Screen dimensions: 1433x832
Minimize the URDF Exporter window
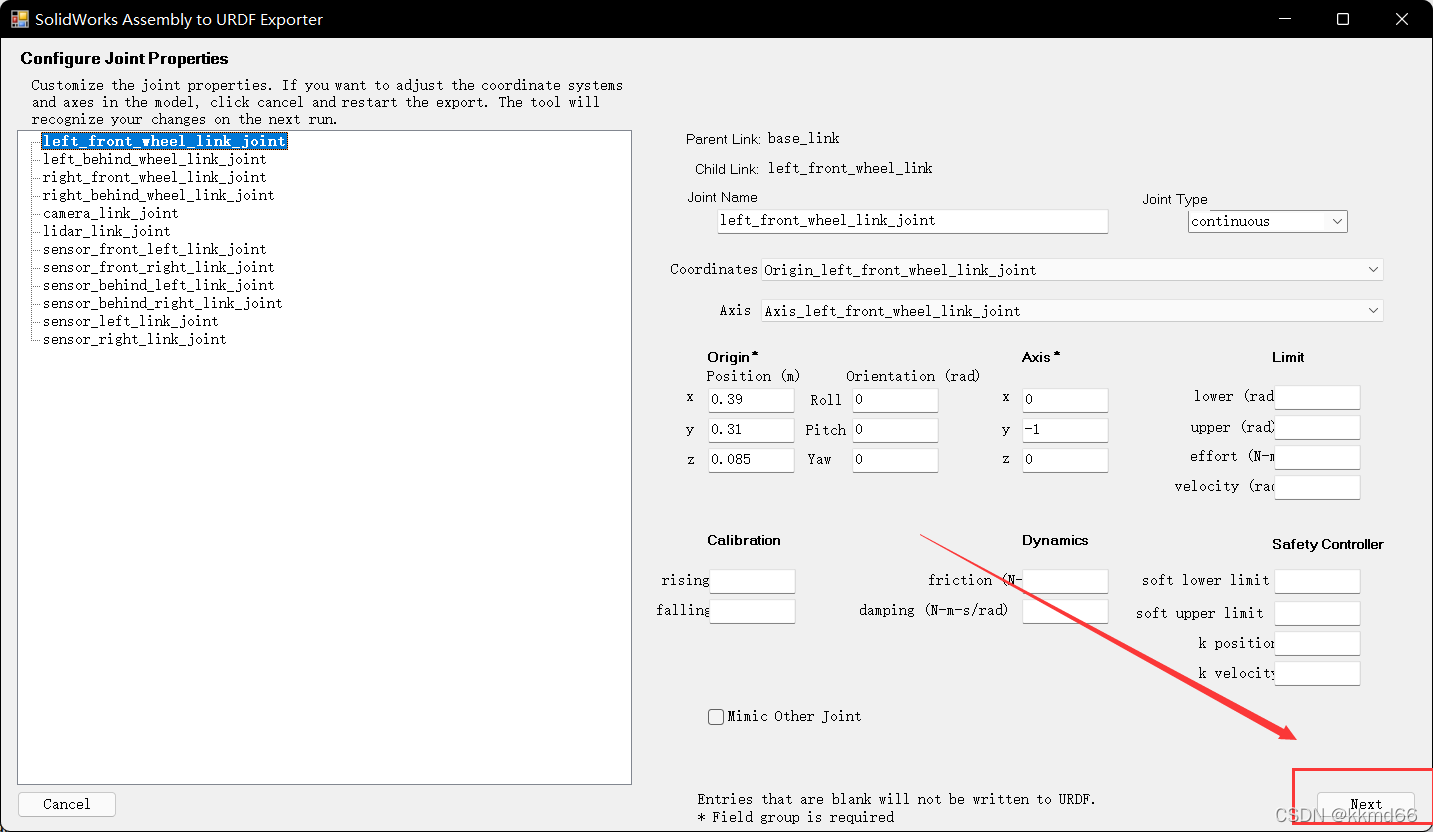pos(1287,19)
